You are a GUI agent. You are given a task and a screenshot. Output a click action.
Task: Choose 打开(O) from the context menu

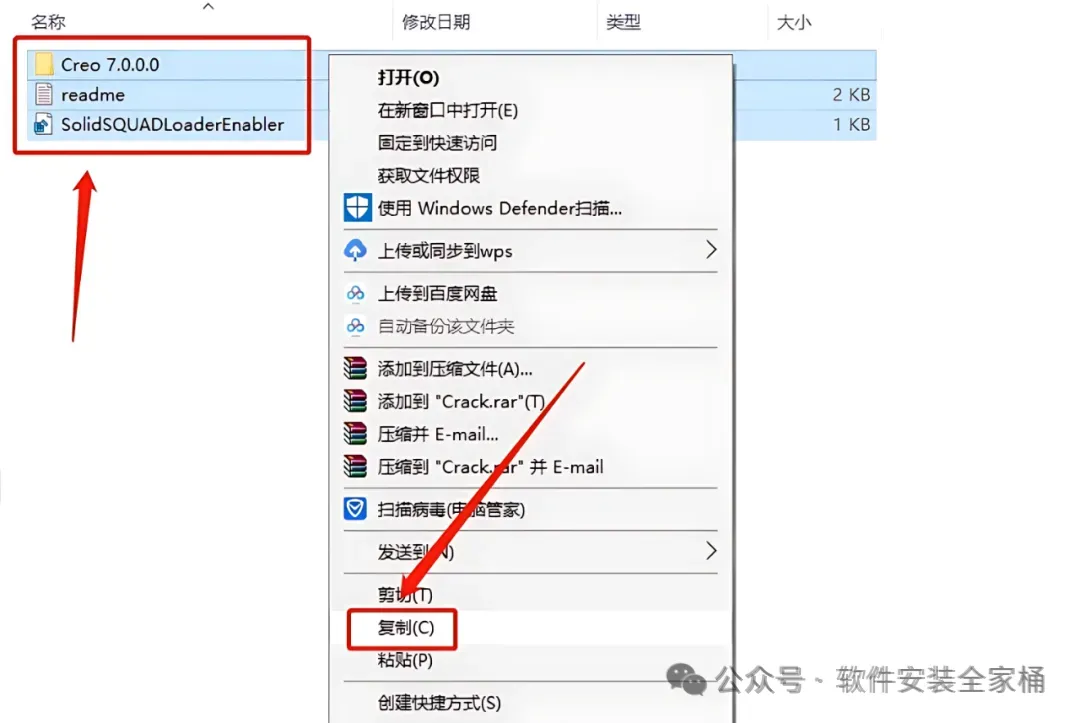tap(408, 77)
